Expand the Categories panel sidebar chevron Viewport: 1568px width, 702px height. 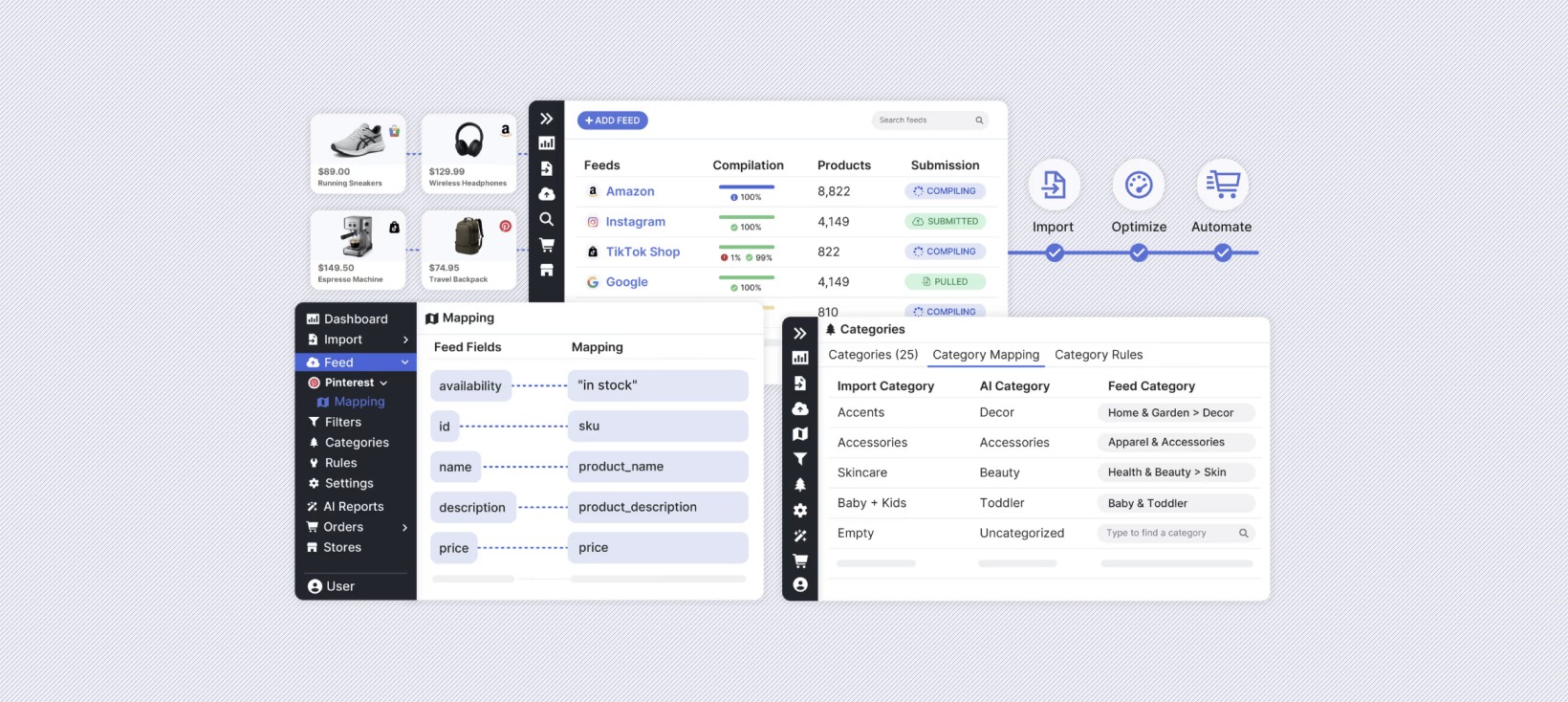click(x=800, y=333)
